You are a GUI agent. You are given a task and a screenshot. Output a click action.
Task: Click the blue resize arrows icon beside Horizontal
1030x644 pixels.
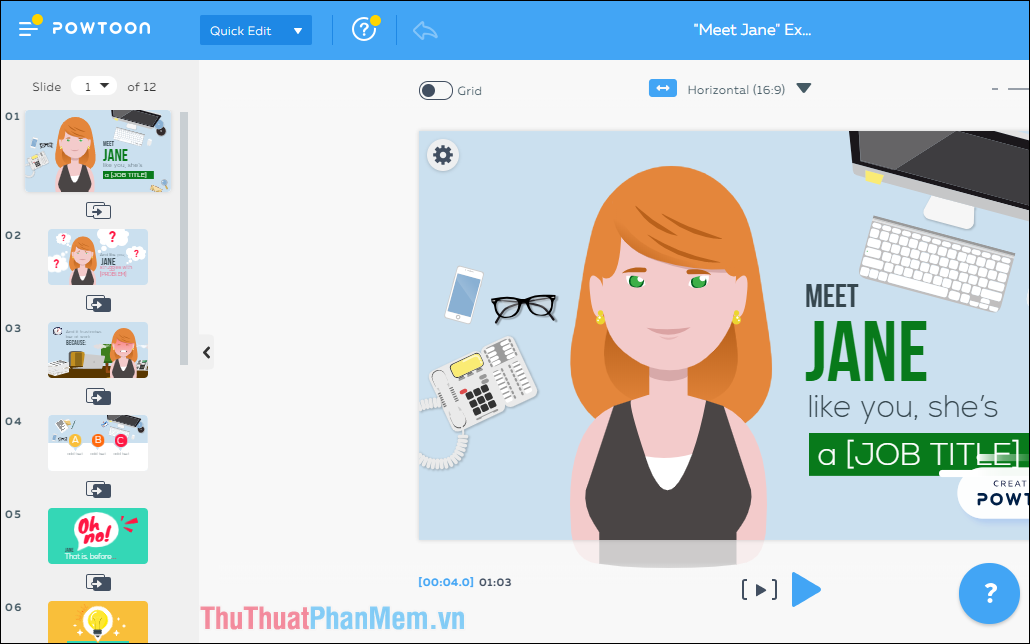[663, 89]
